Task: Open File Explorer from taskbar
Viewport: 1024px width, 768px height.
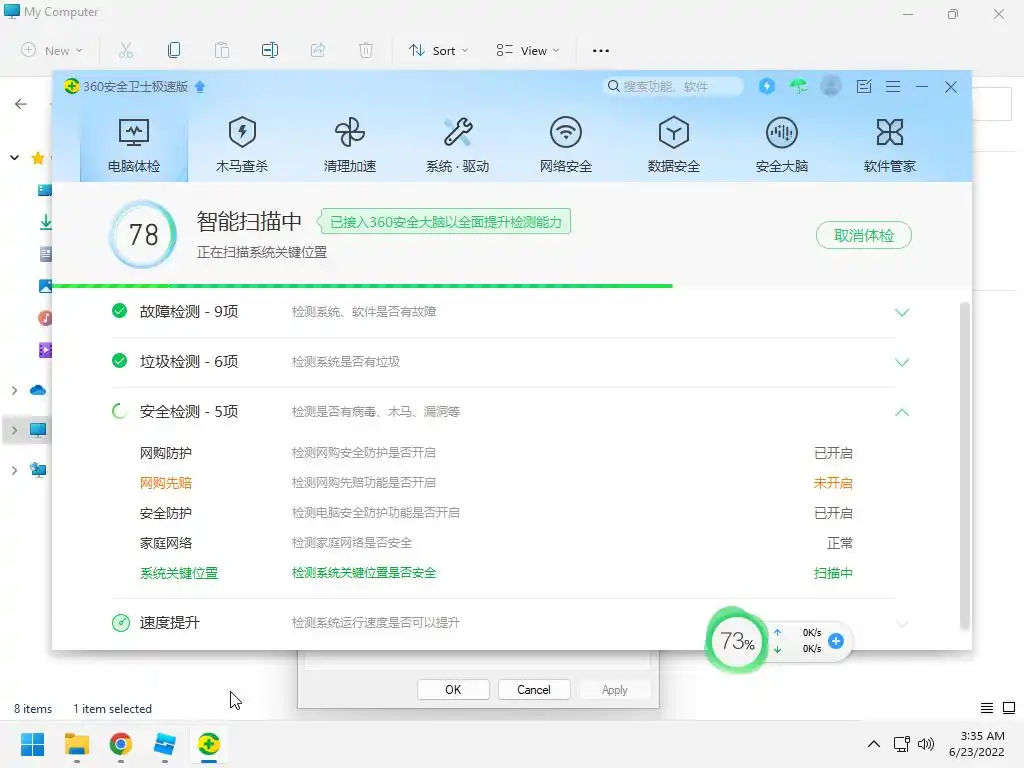Action: (x=77, y=744)
